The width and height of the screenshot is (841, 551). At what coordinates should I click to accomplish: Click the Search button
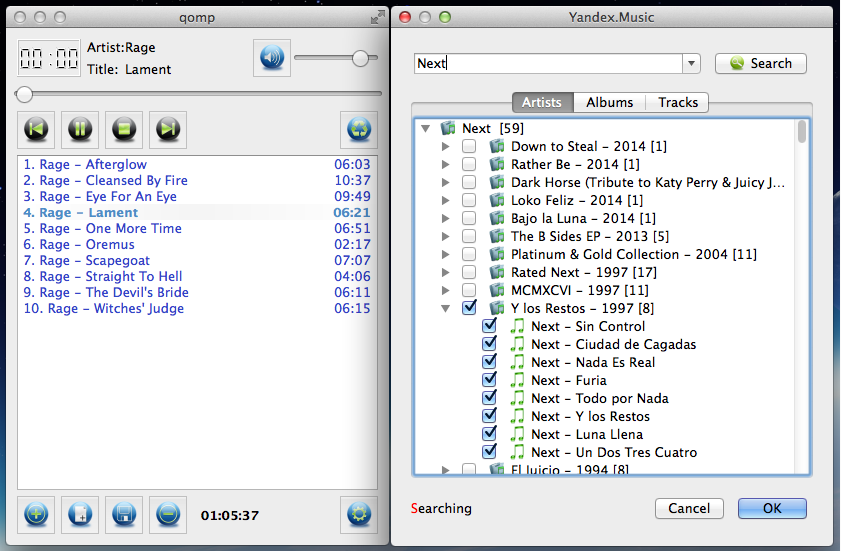click(x=761, y=63)
